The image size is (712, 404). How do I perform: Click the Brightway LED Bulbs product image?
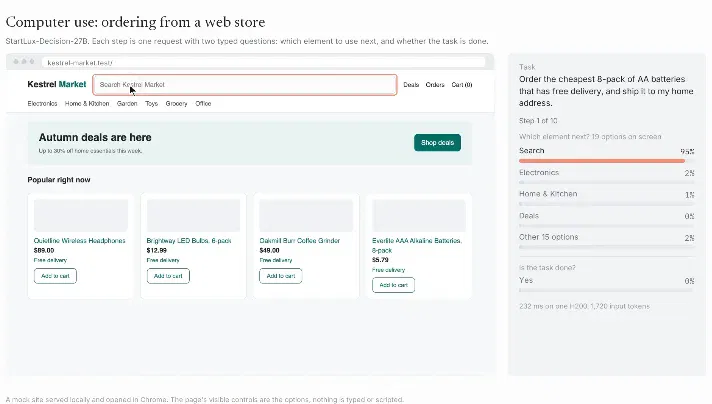pos(193,215)
